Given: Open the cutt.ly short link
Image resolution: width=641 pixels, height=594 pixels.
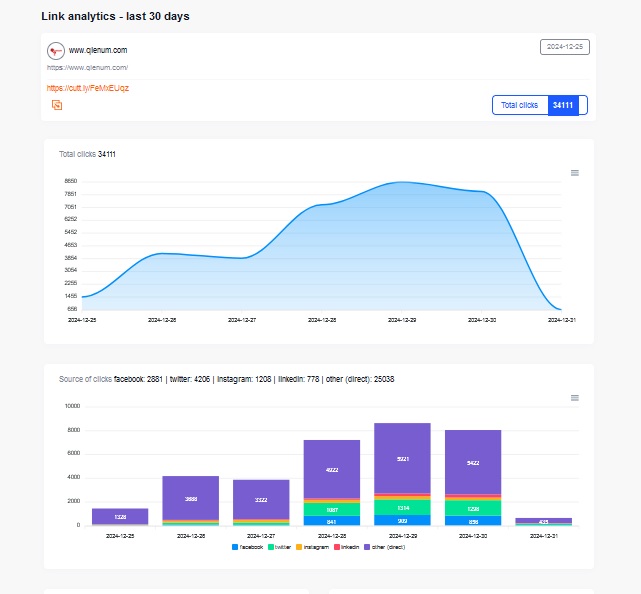Looking at the screenshot, I should (x=88, y=88).
